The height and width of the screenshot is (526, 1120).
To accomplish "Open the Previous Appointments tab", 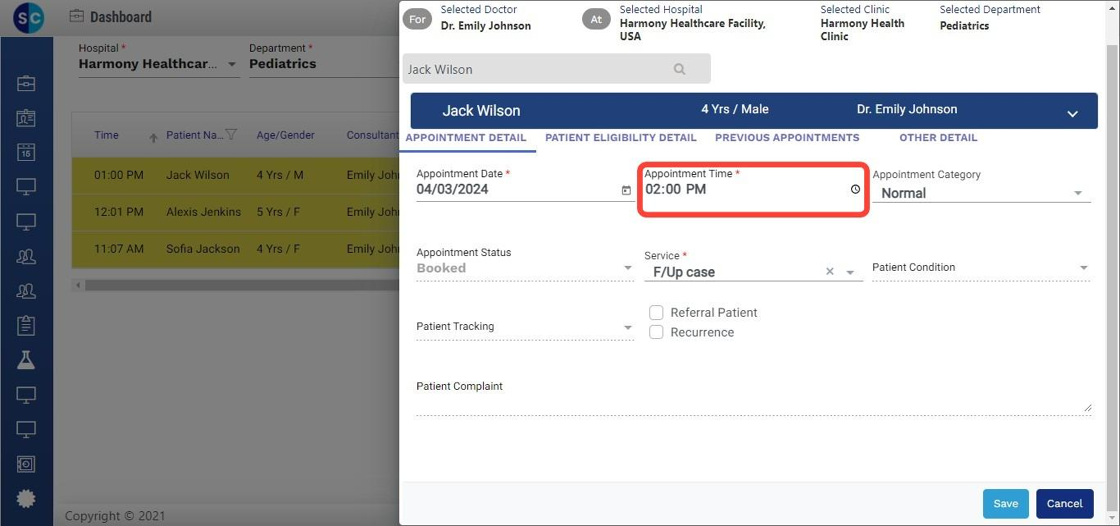I will [x=787, y=138].
